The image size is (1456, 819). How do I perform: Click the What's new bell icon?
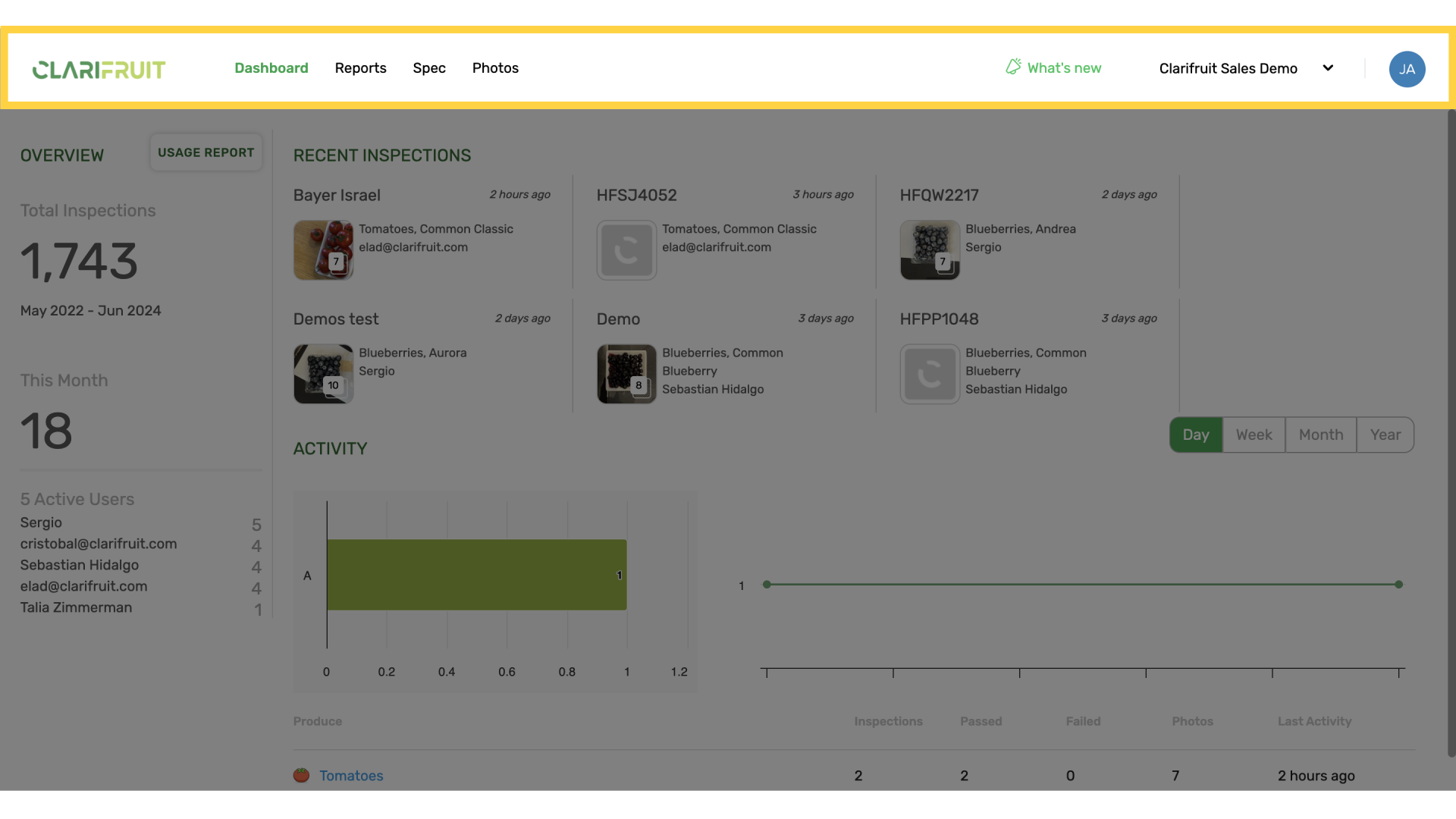1013,67
